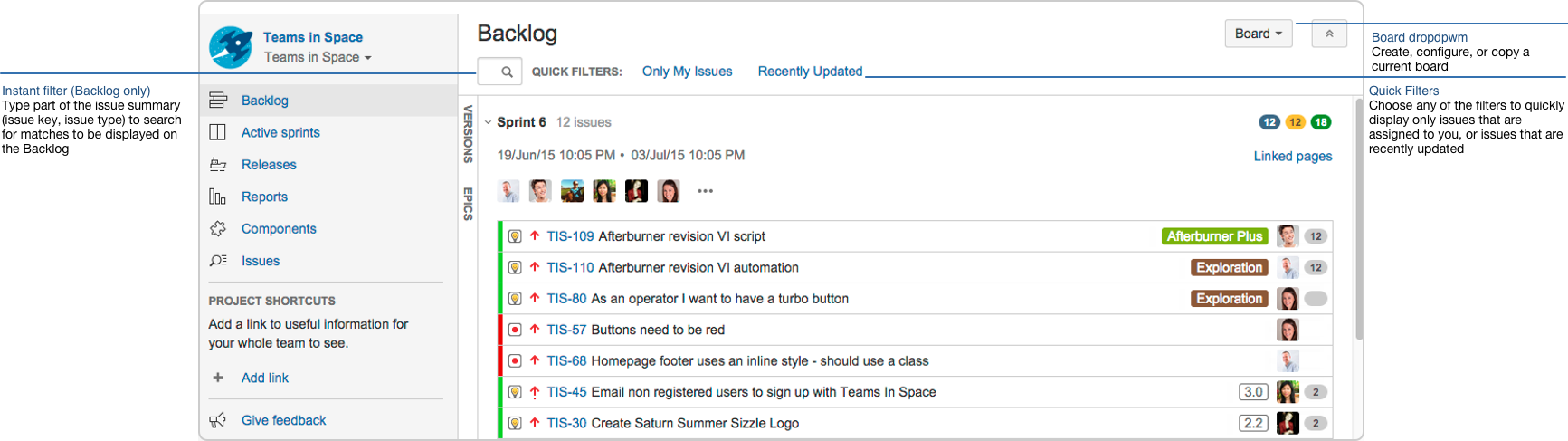This screenshot has height=441, width=1568.
Task: Click the Backlog sidebar icon
Action: (x=218, y=101)
